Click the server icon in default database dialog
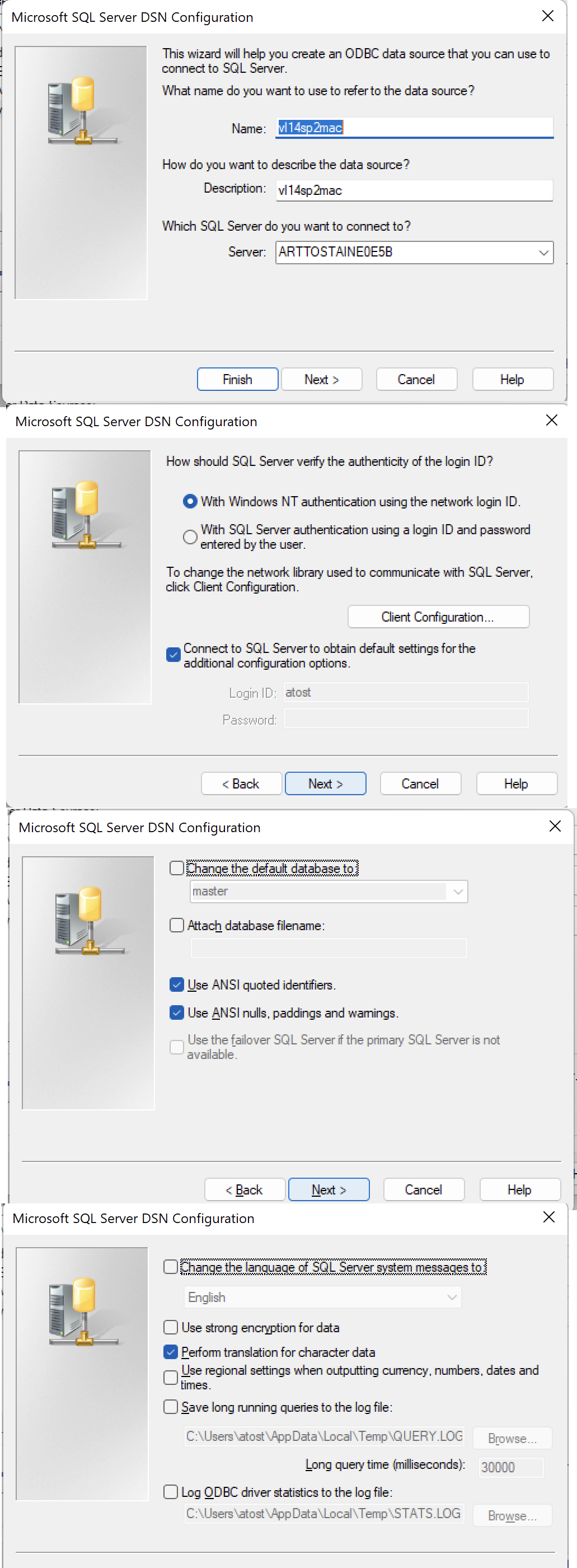Image resolution: width=577 pixels, height=1568 pixels. pyautogui.click(x=89, y=920)
